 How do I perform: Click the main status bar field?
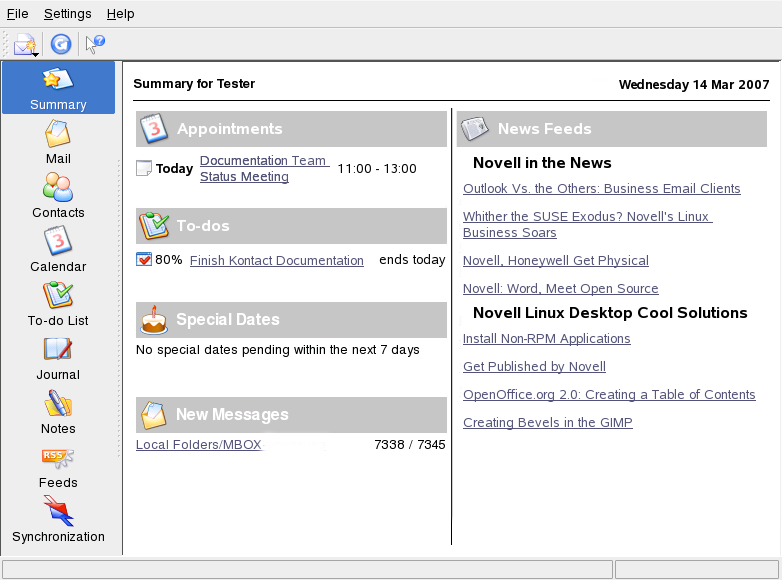click(x=307, y=569)
